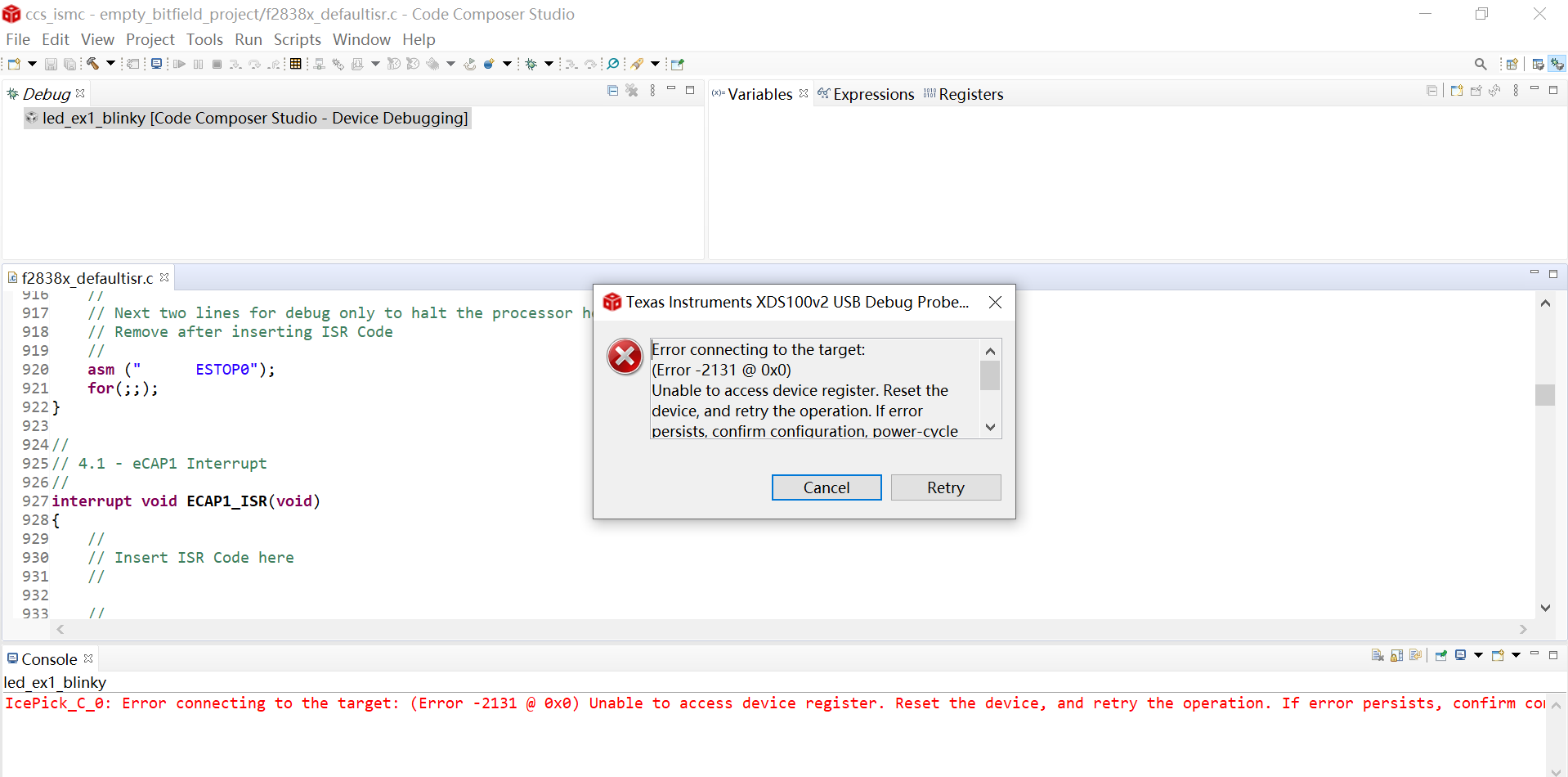The image size is (1568, 777).
Task: Click the Restart icon in the toolbar
Action: 469,64
